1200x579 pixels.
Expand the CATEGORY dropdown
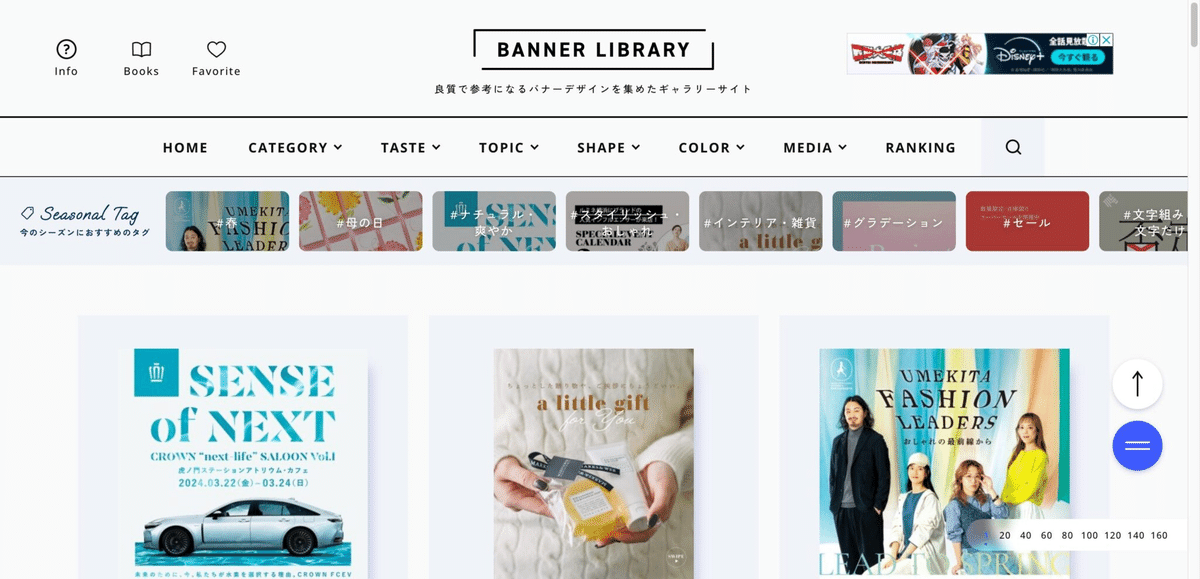(x=295, y=147)
